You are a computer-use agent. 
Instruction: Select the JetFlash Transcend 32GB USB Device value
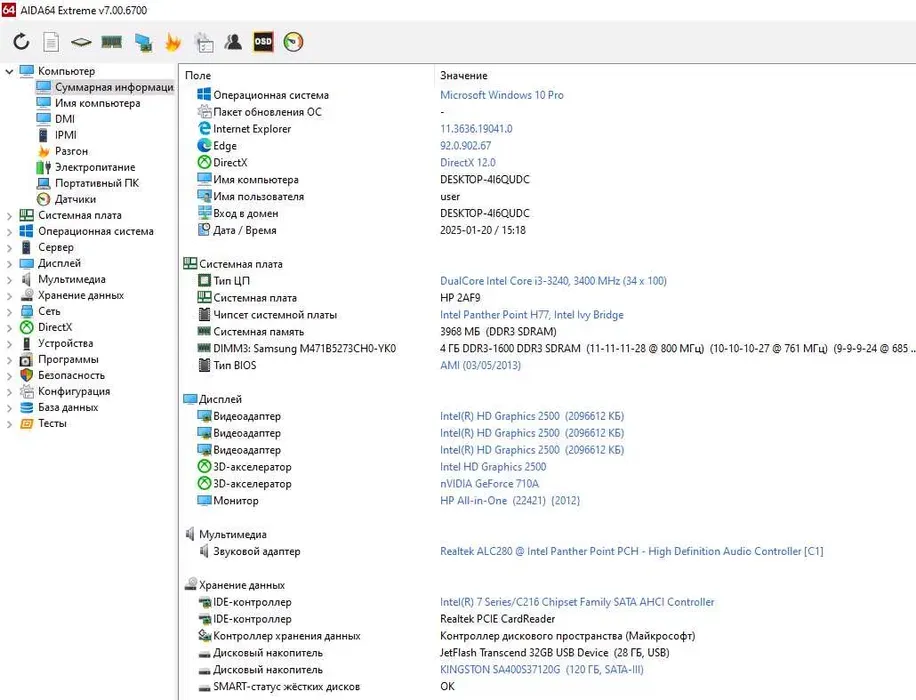(x=554, y=653)
